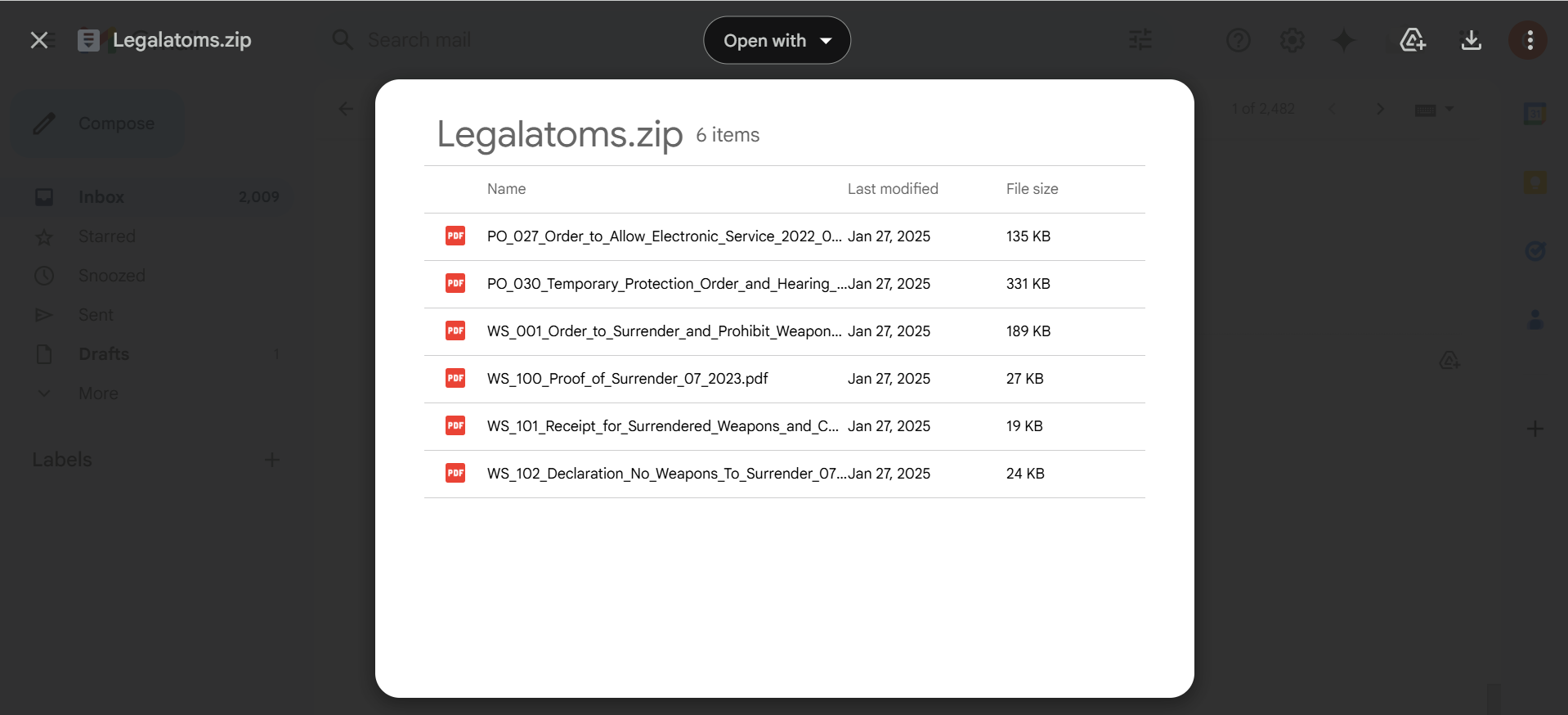Download the Legalatoms.zip file

[1472, 40]
